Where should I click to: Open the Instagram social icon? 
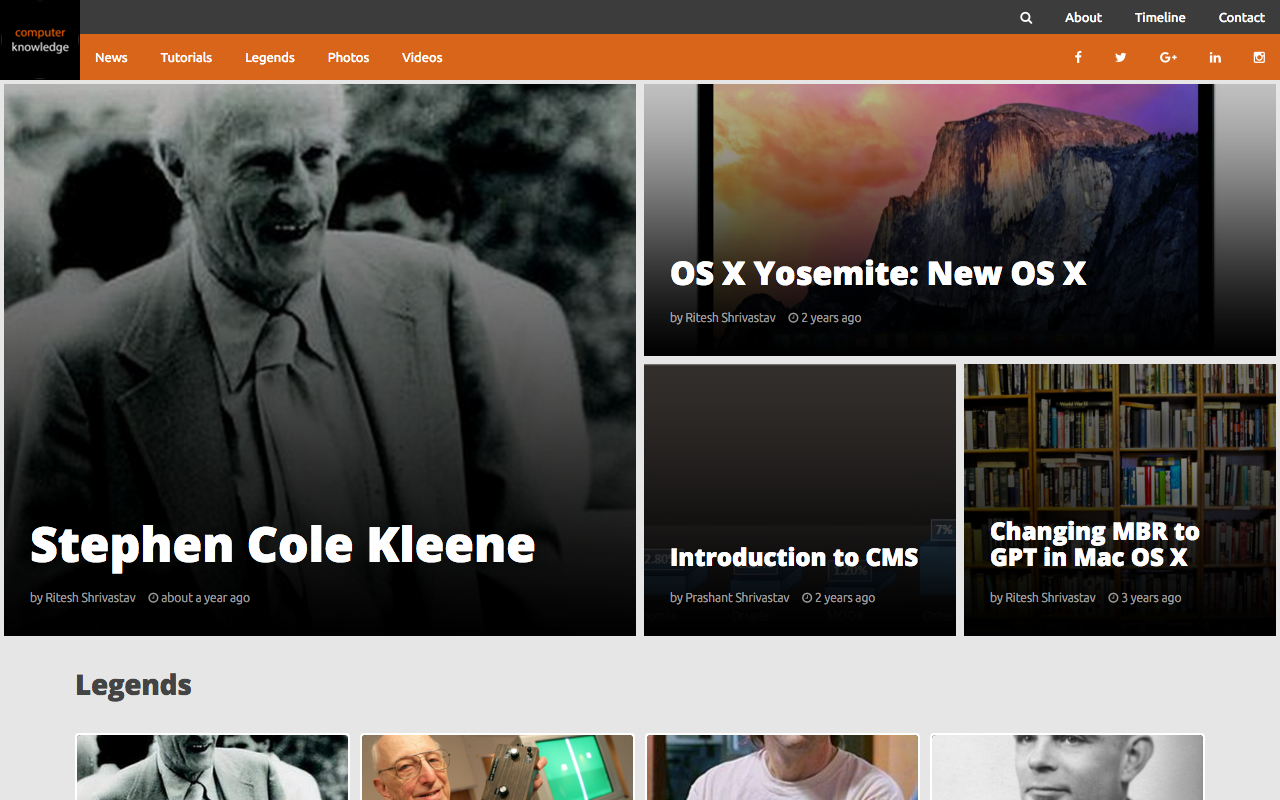(1259, 57)
